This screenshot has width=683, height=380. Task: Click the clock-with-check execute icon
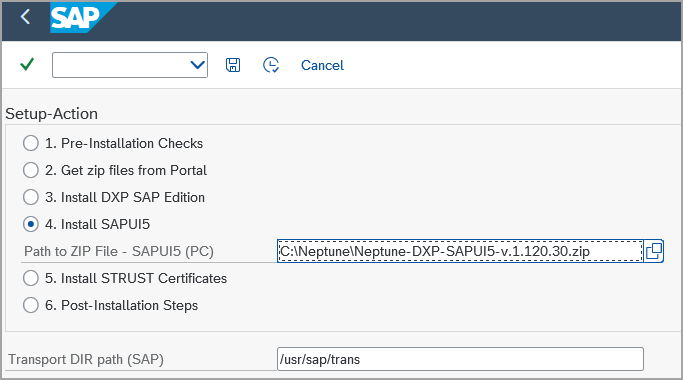271,65
